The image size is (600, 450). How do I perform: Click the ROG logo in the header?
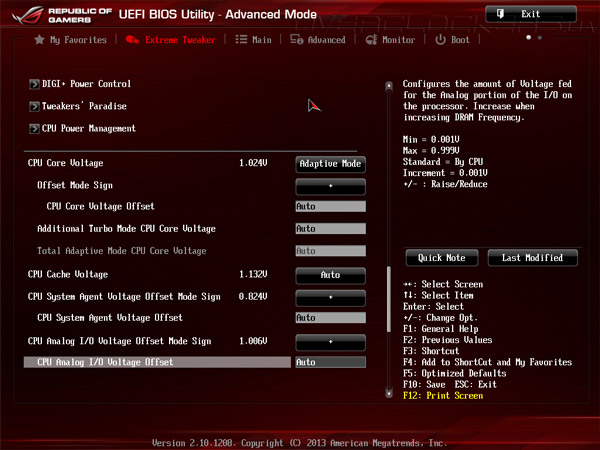(28, 15)
